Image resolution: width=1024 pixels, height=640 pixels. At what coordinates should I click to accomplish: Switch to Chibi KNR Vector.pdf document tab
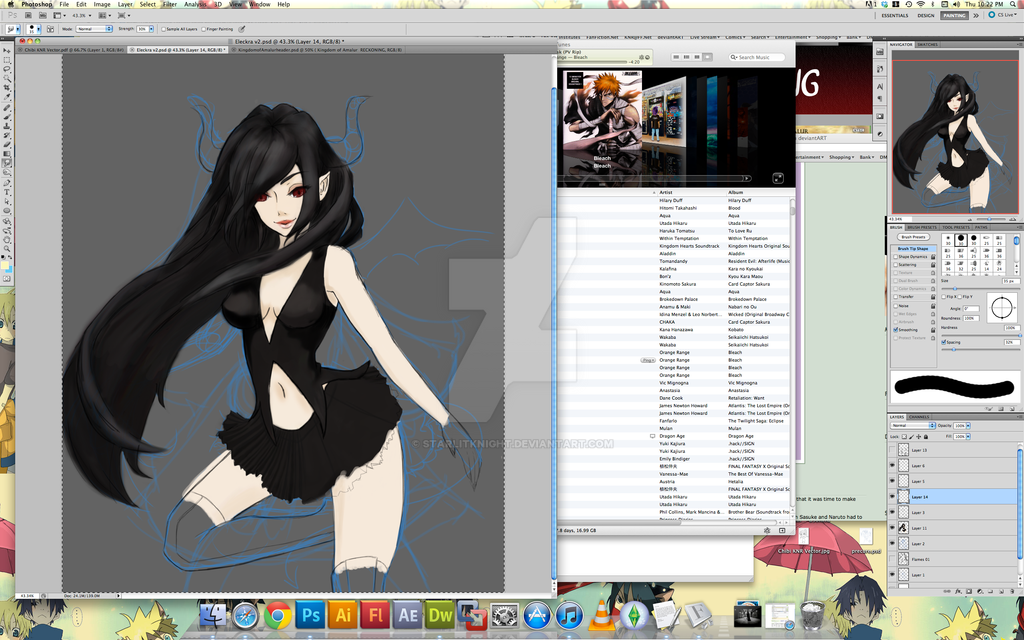pos(71,50)
